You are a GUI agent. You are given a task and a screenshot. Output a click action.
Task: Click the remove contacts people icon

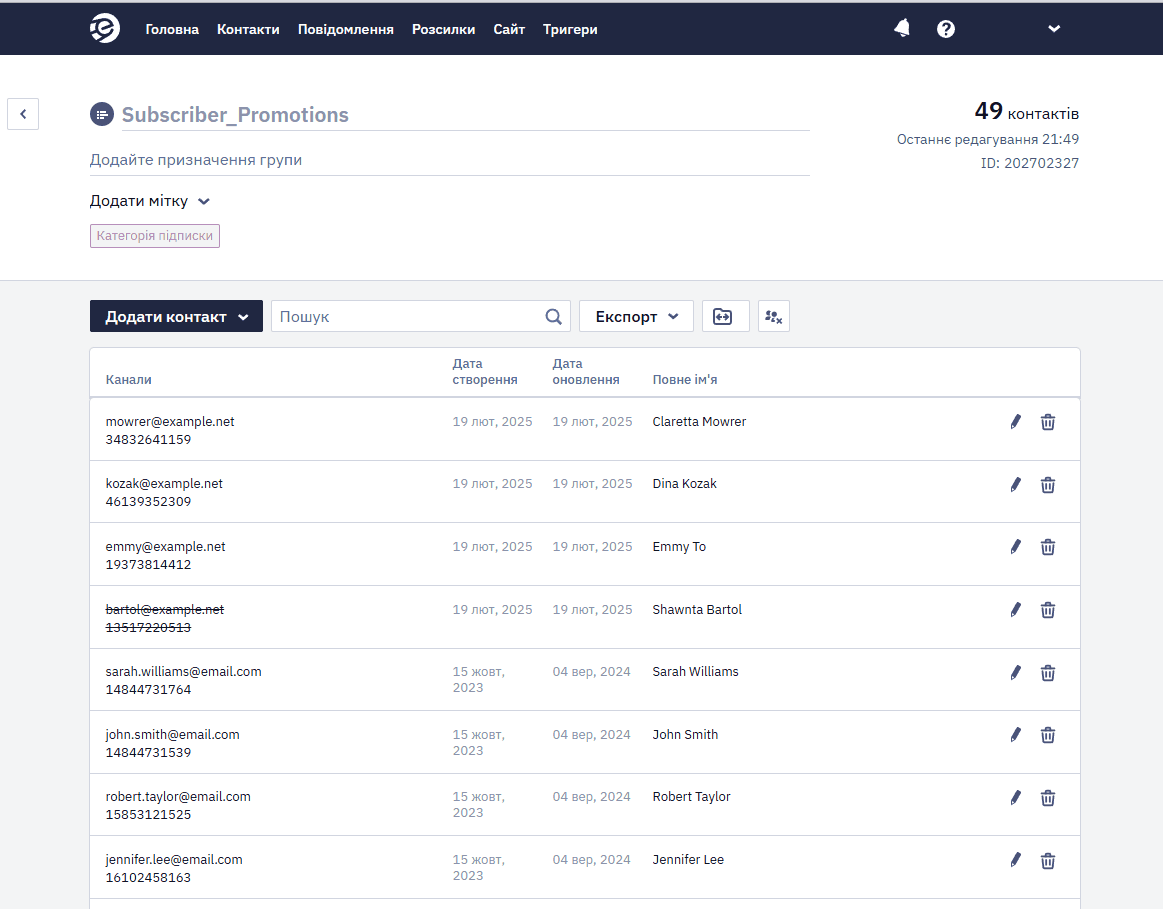pyautogui.click(x=774, y=317)
